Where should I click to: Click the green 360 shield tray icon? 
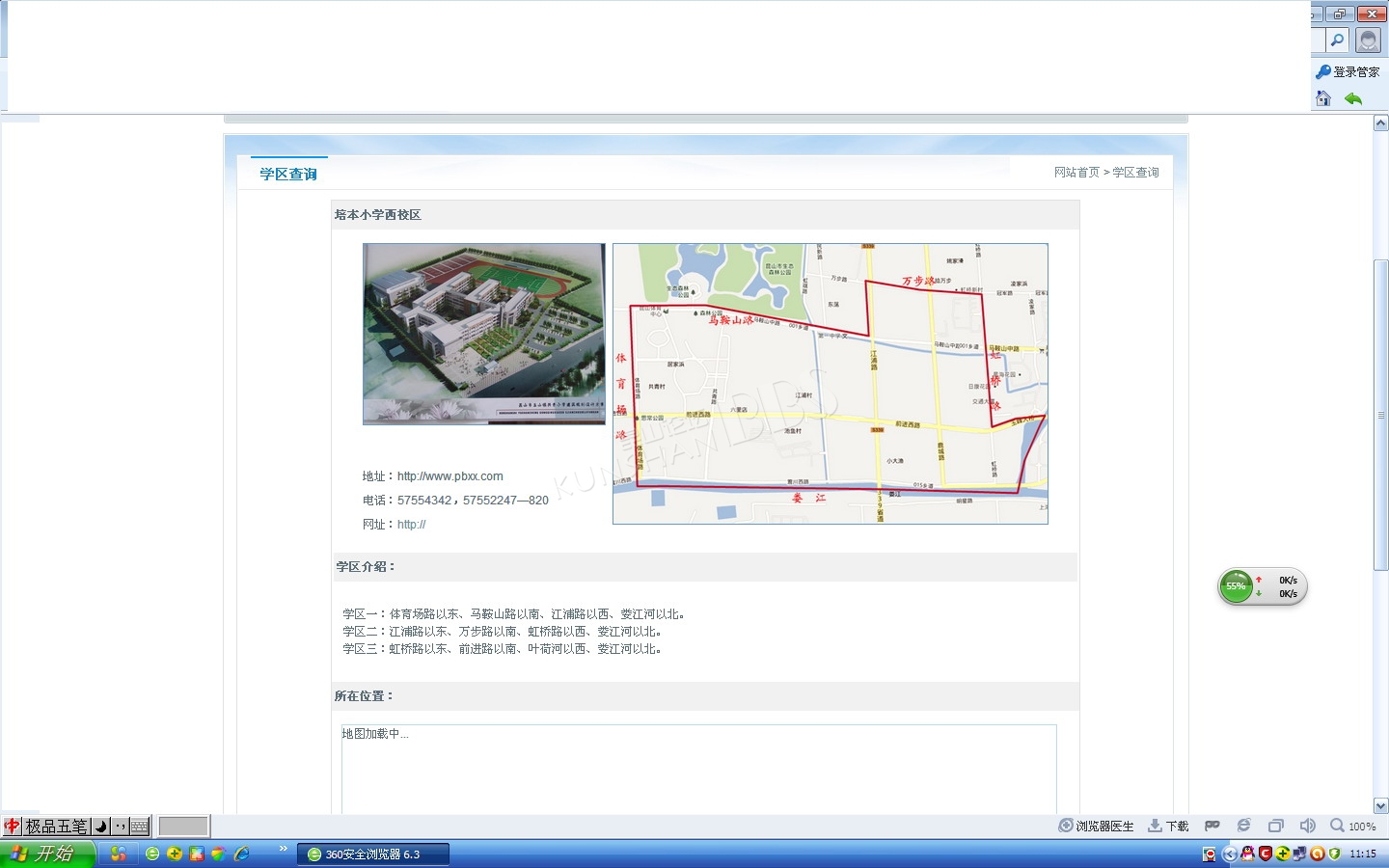click(x=1335, y=854)
